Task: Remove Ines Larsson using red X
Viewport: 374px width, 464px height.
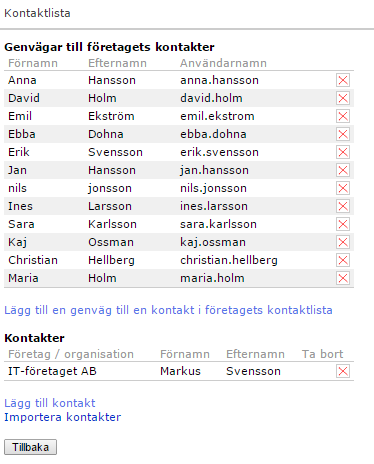Action: coord(343,206)
